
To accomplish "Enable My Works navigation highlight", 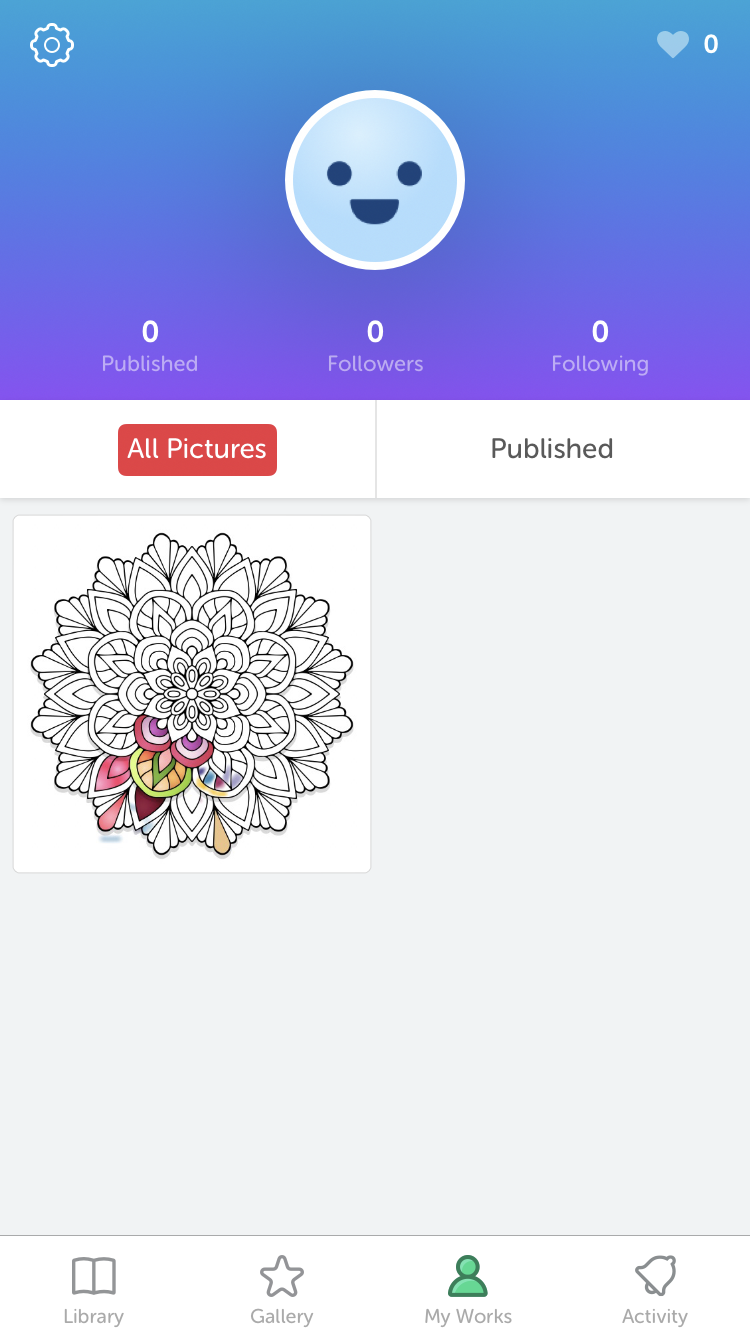I will pyautogui.click(x=468, y=1288).
